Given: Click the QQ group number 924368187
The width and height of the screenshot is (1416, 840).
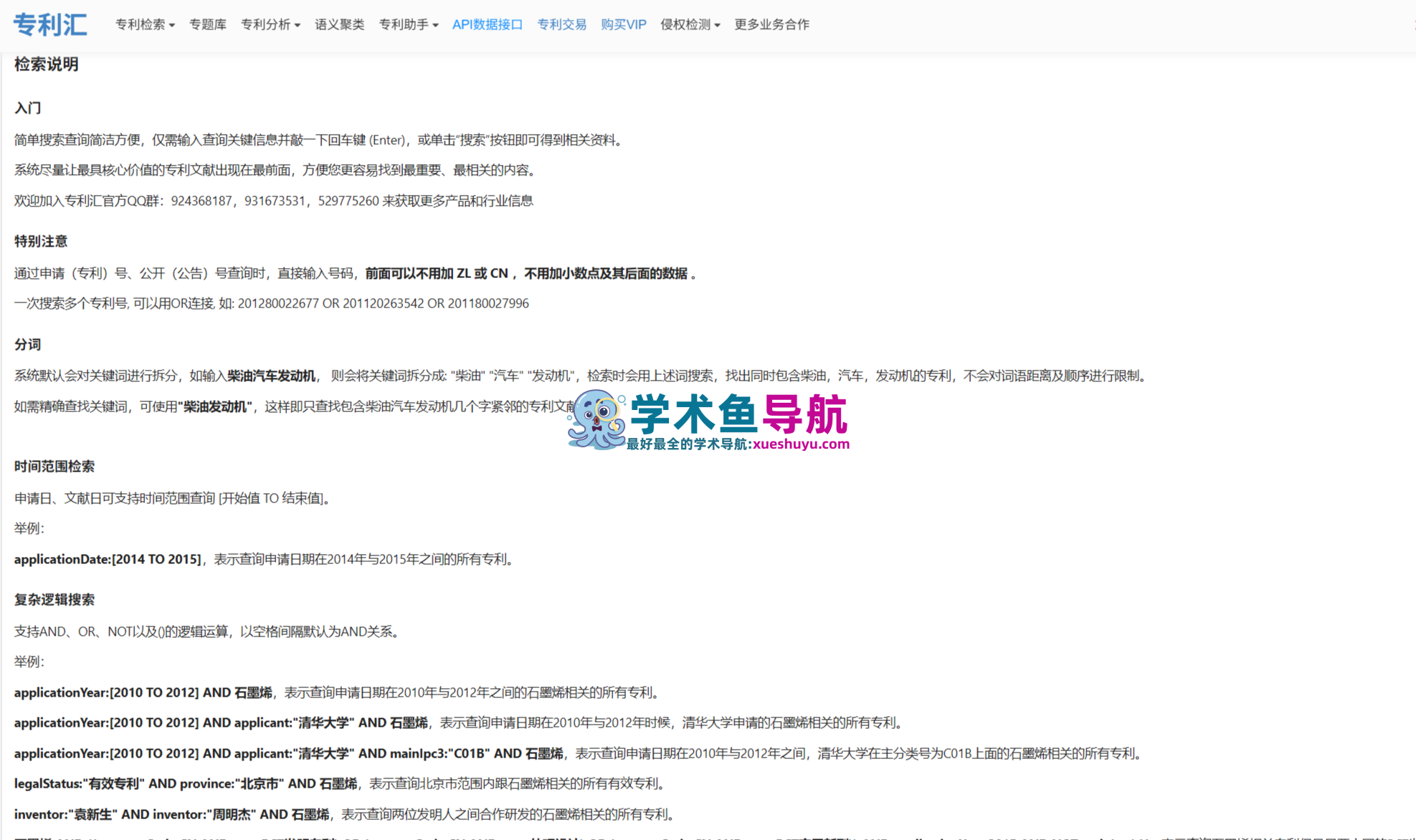Looking at the screenshot, I should (x=201, y=201).
